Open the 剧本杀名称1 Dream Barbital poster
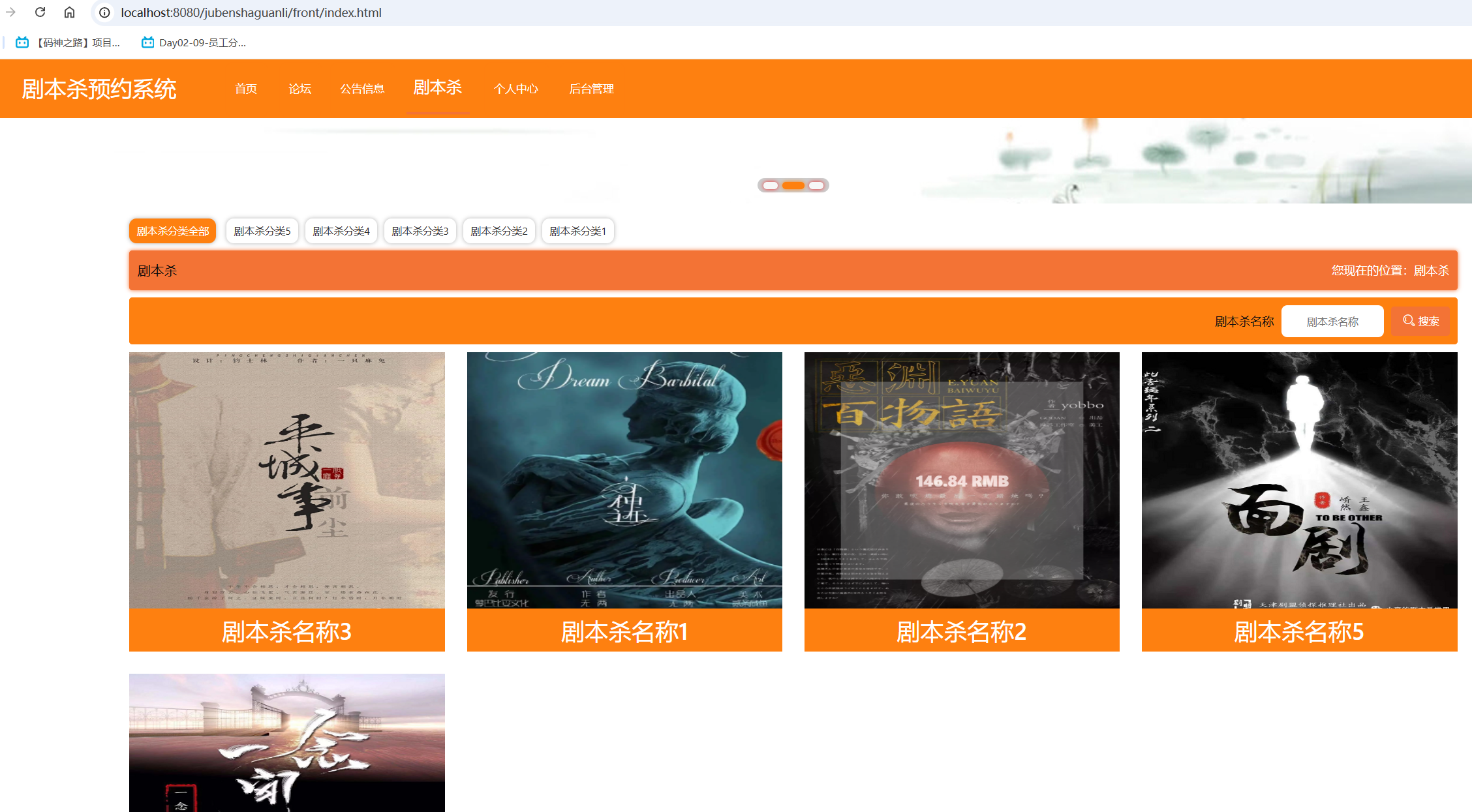 click(x=624, y=481)
